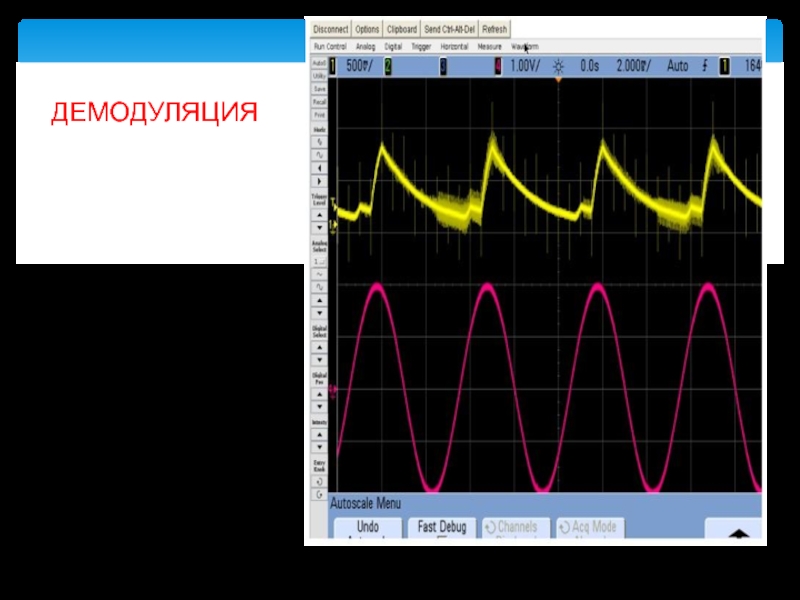Click the Refresh toolbar button
Viewport: 800px width, 600px height.
495,30
